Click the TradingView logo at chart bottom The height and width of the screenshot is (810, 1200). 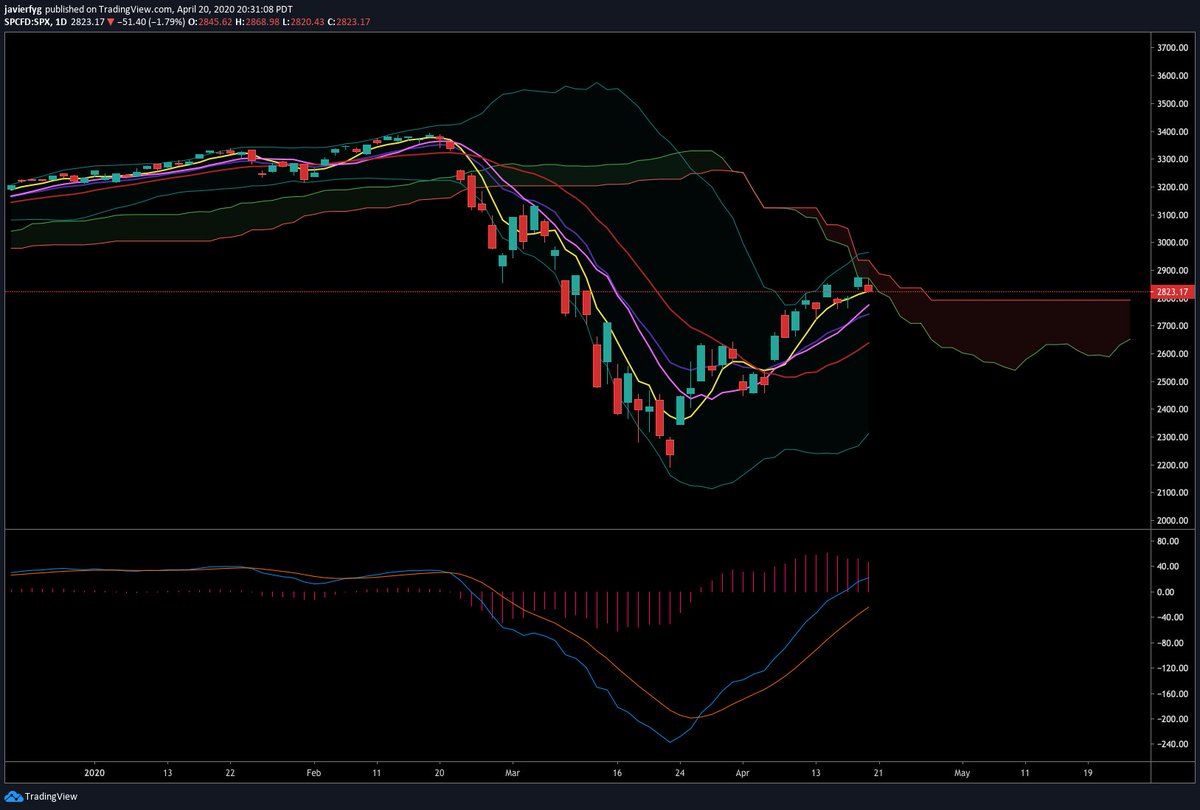pos(39,796)
